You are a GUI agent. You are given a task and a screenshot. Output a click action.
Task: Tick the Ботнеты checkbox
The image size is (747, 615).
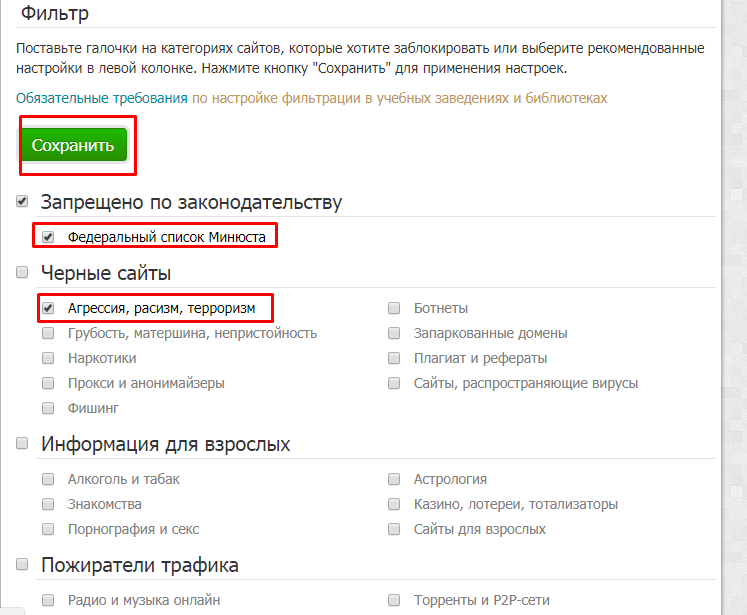point(394,308)
